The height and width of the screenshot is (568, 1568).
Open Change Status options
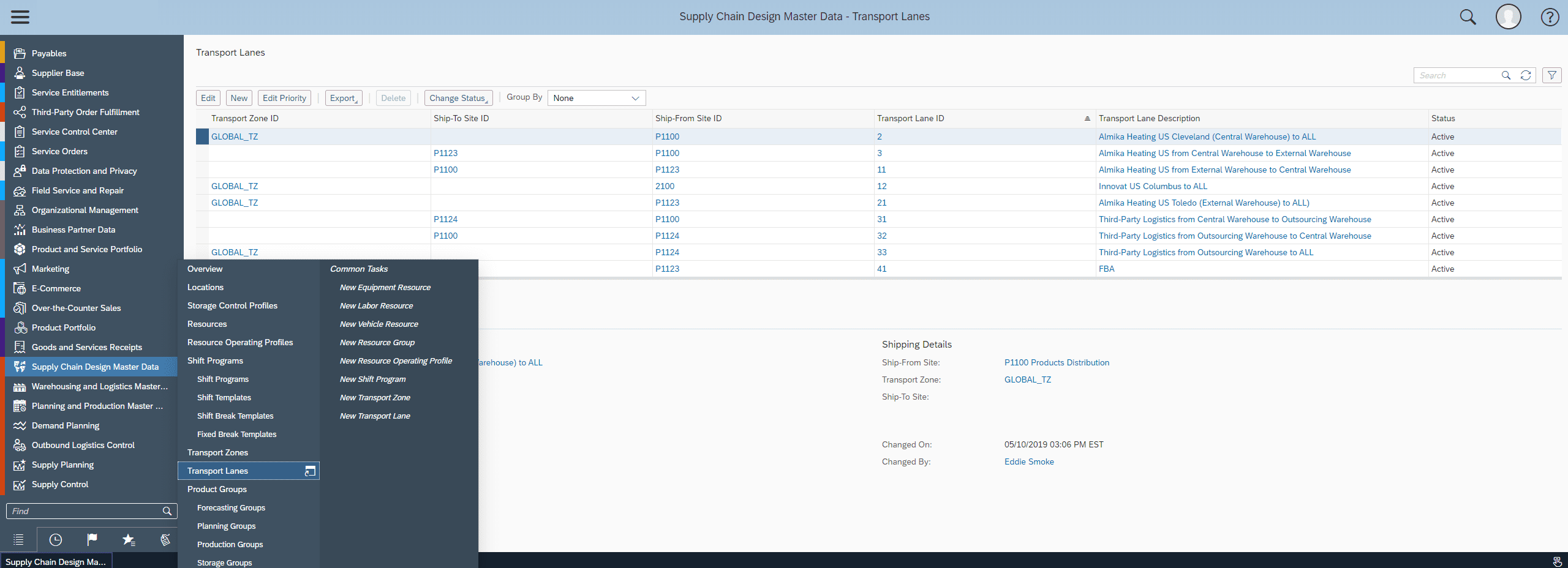[458, 97]
